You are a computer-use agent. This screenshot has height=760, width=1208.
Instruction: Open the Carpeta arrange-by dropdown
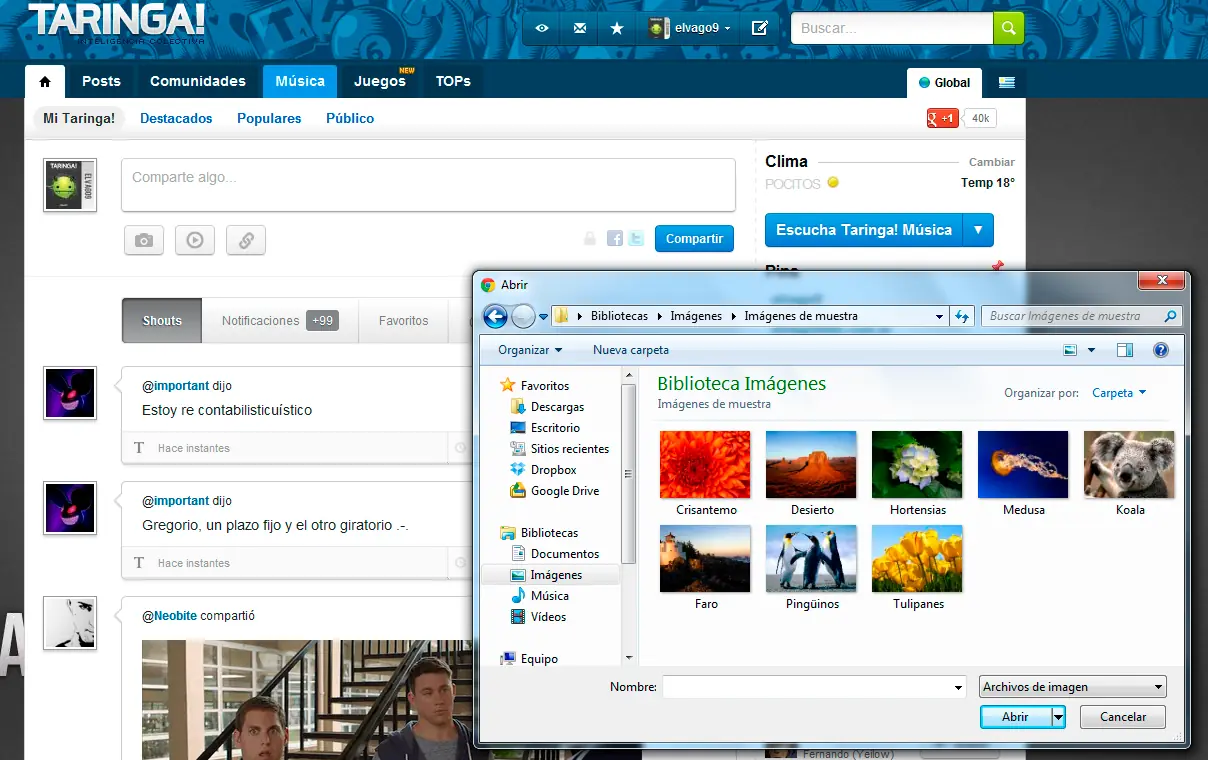point(1119,393)
